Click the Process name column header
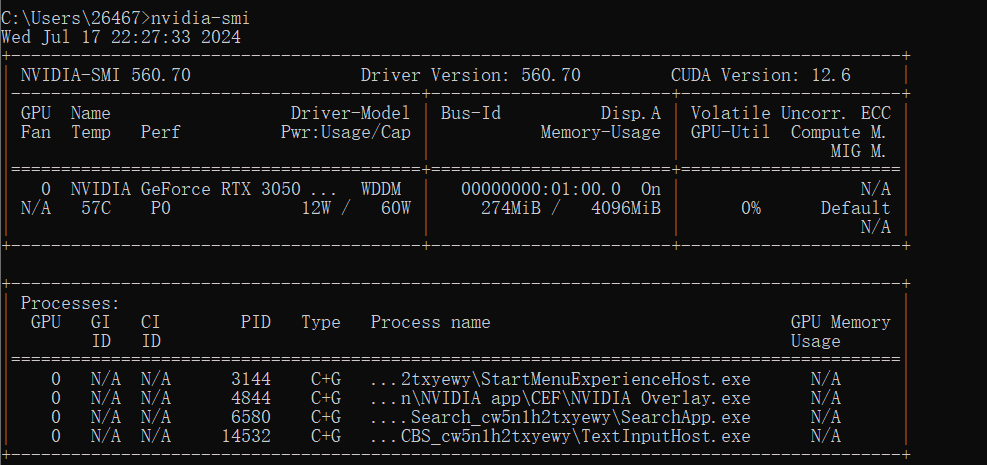The height and width of the screenshot is (465, 987). click(431, 322)
